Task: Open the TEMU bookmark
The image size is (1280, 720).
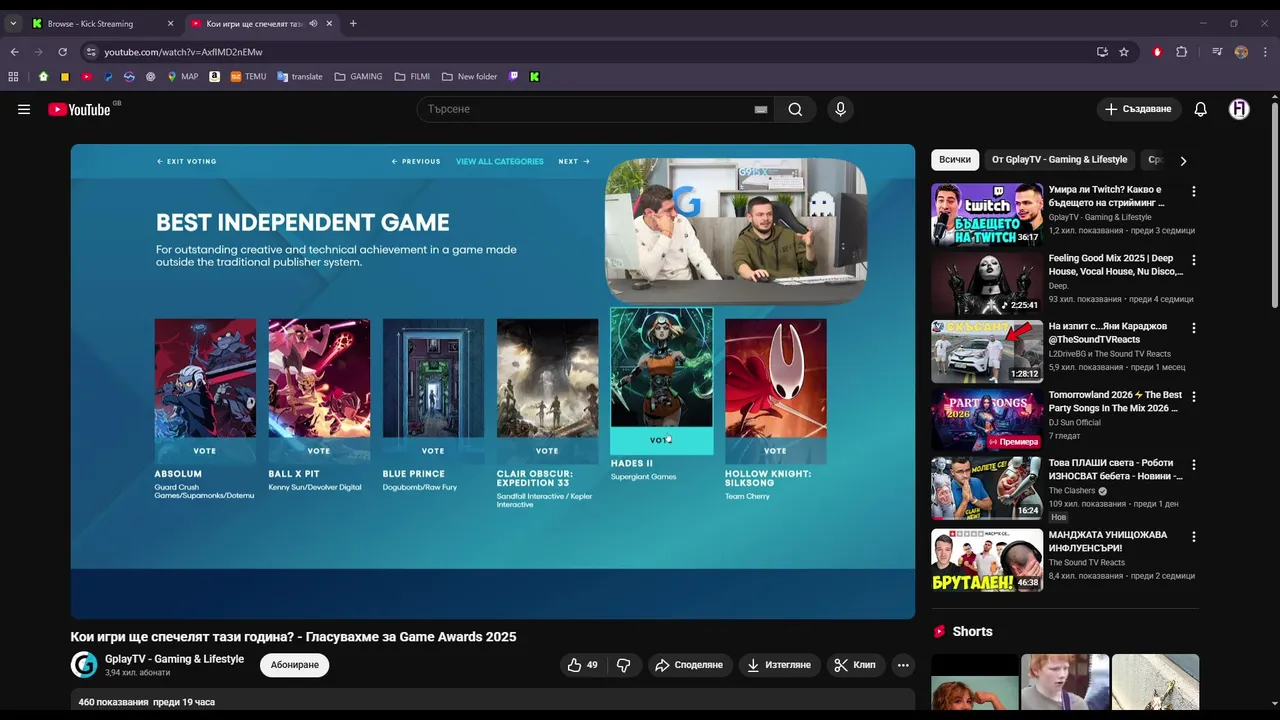Action: [248, 76]
